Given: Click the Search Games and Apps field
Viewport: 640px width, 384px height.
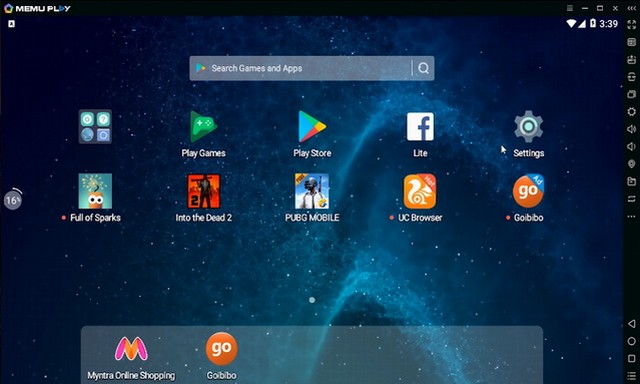Looking at the screenshot, I should point(300,68).
